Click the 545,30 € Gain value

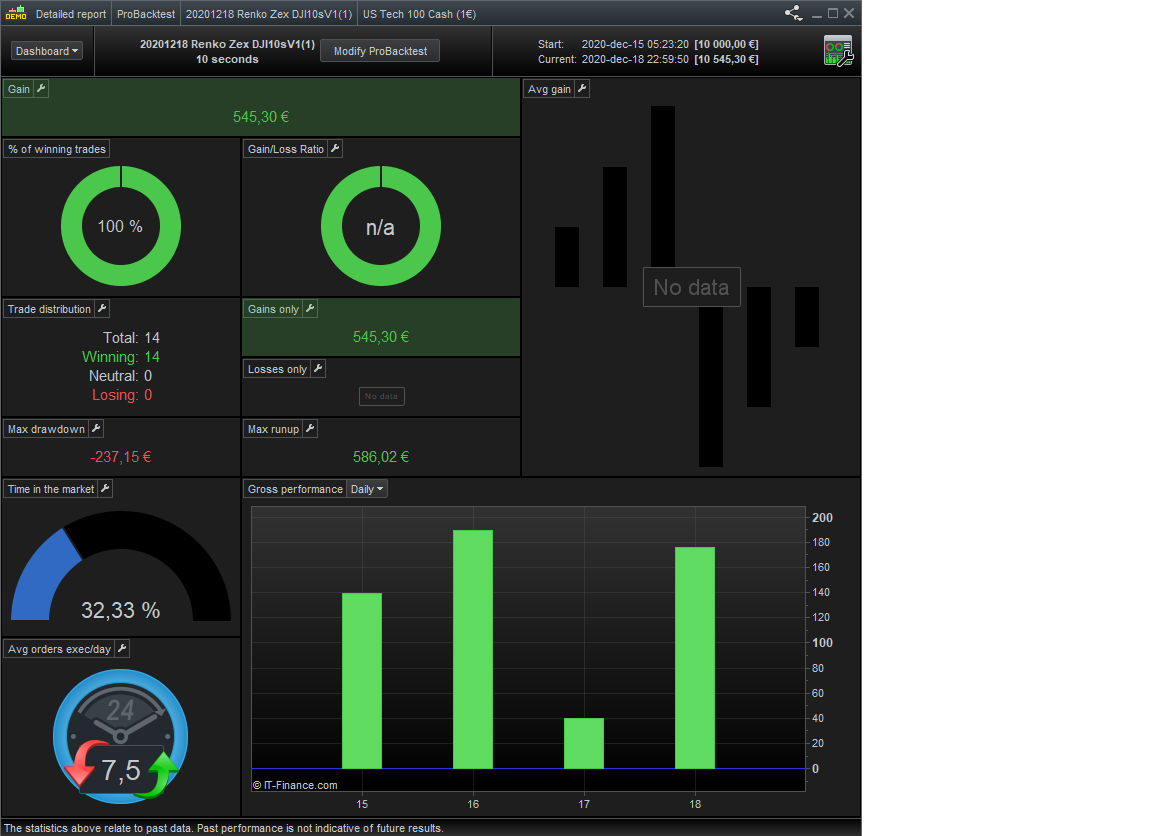(261, 117)
